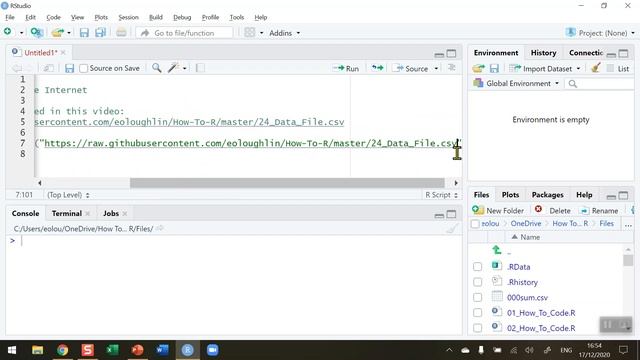
Task: Re-run previous code region icon
Action: [377, 68]
